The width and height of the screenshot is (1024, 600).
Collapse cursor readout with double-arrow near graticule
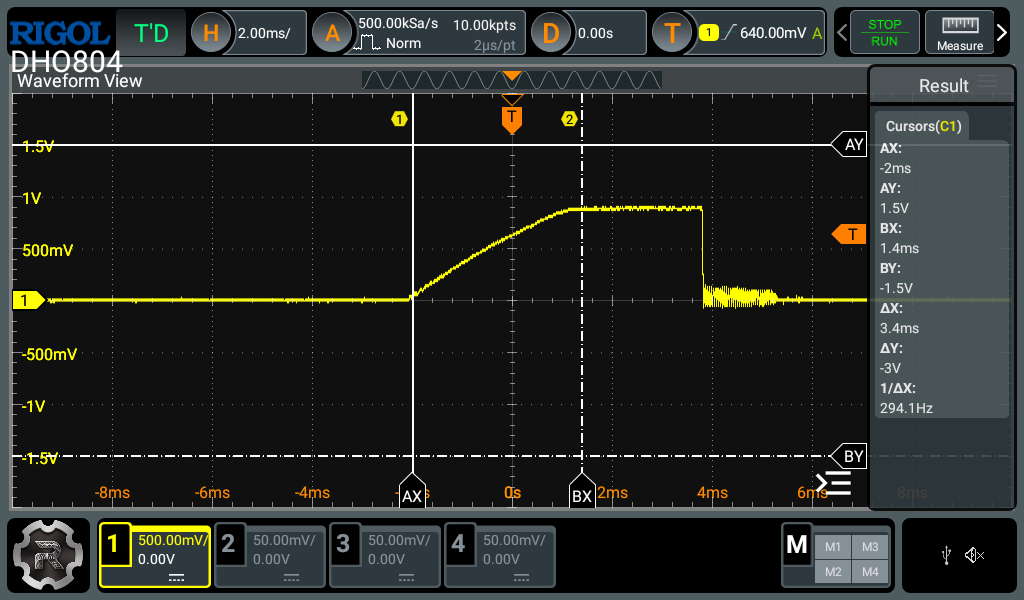833,482
